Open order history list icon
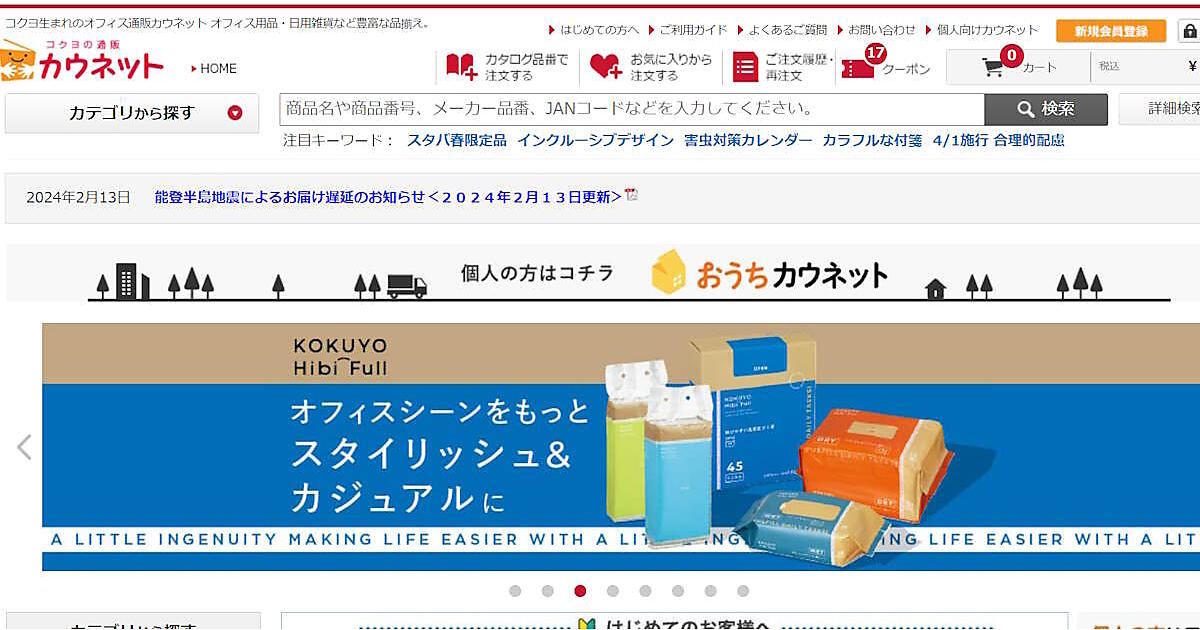The width and height of the screenshot is (1200, 630). pos(746,67)
